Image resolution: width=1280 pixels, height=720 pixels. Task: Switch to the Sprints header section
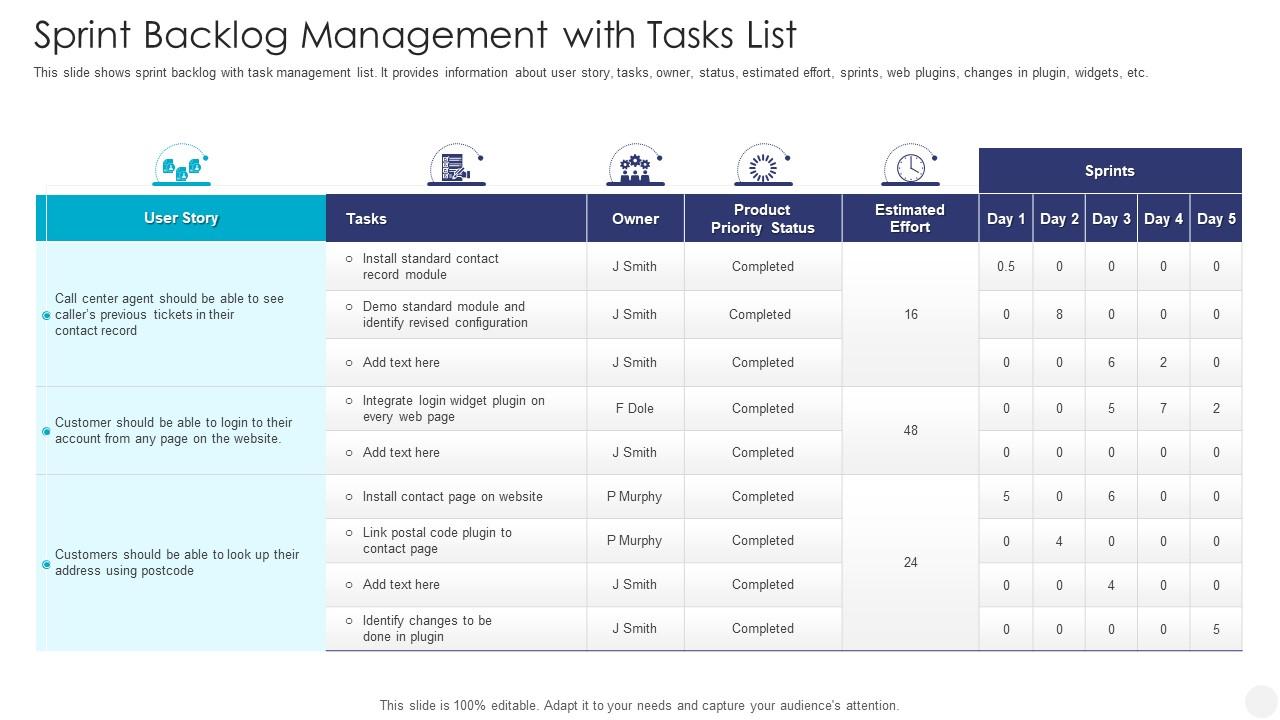[x=1109, y=170]
